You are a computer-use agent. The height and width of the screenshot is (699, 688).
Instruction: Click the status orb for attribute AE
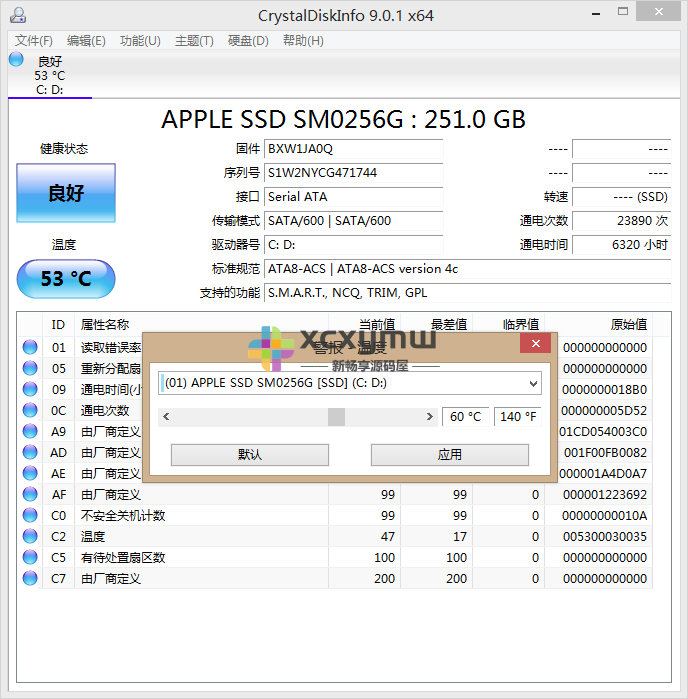pyautogui.click(x=30, y=473)
